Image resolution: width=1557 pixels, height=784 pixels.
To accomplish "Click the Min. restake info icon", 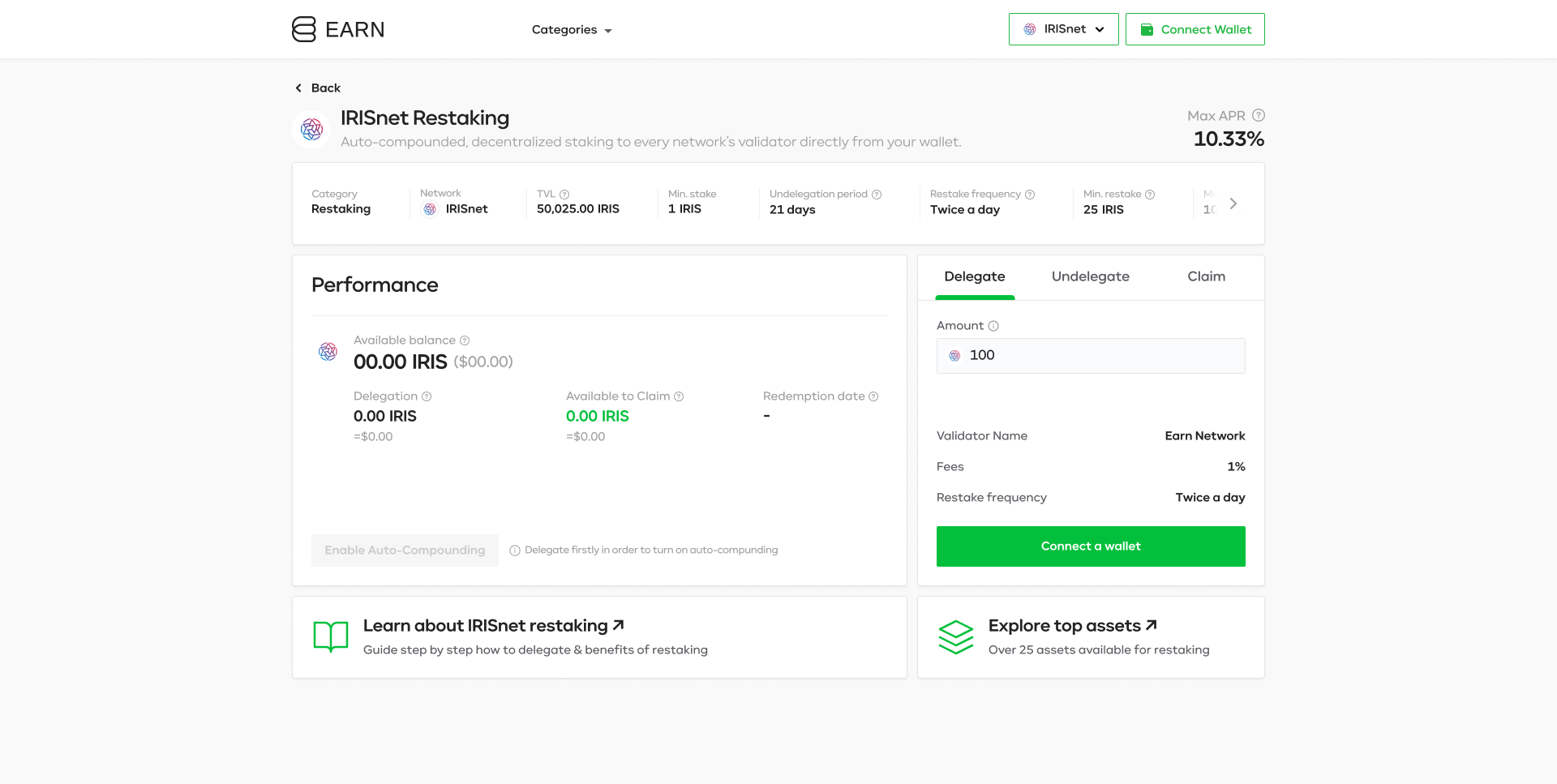I will coord(1150,195).
